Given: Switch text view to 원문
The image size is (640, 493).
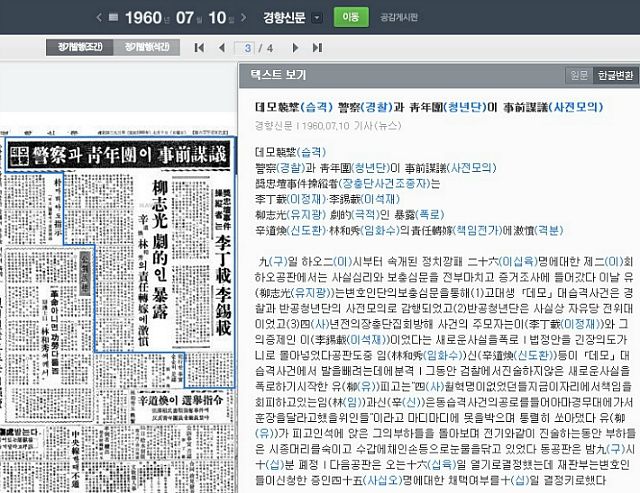Looking at the screenshot, I should (578, 75).
